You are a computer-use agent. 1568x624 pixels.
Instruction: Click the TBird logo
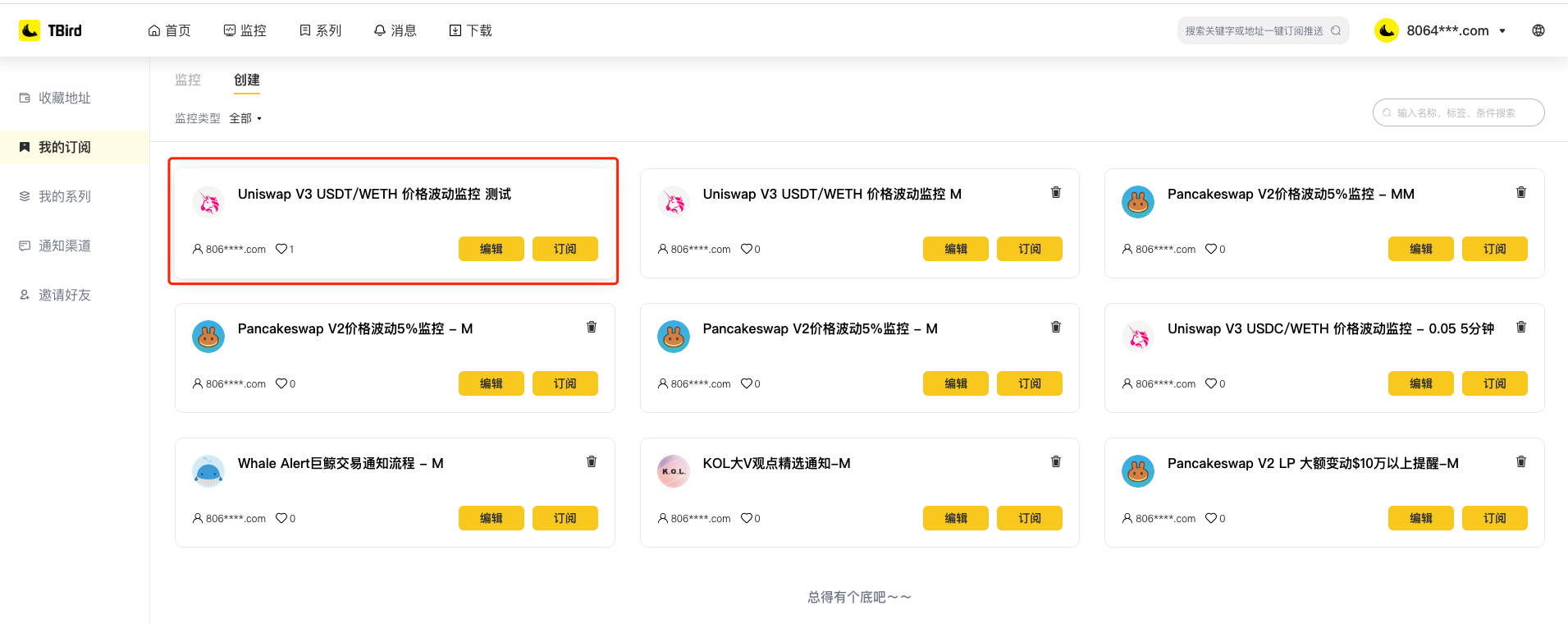coord(51,30)
